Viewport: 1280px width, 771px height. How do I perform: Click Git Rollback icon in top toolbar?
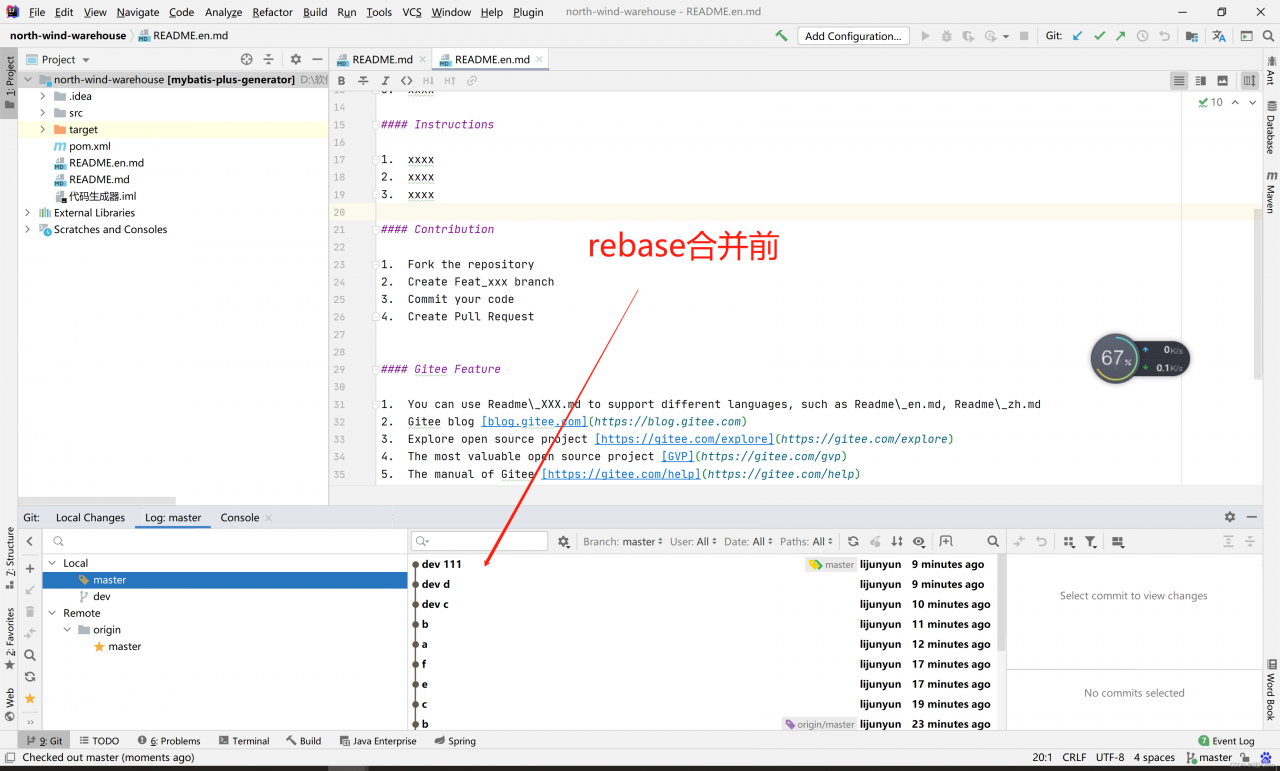(1164, 36)
